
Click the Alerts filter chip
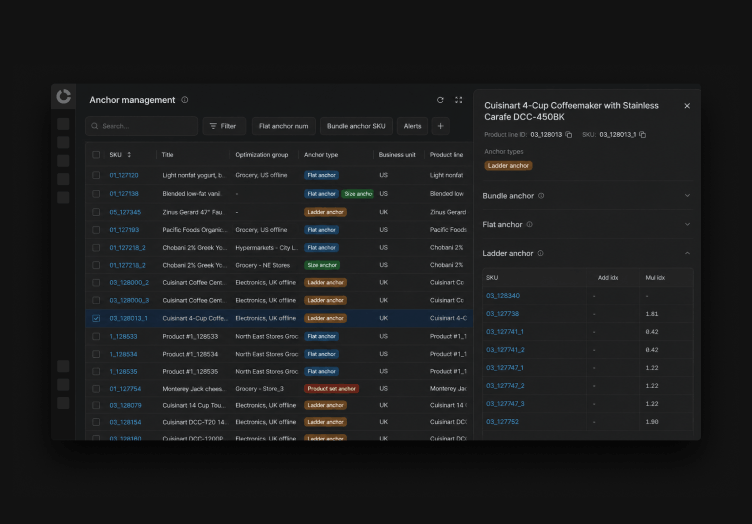click(412, 126)
